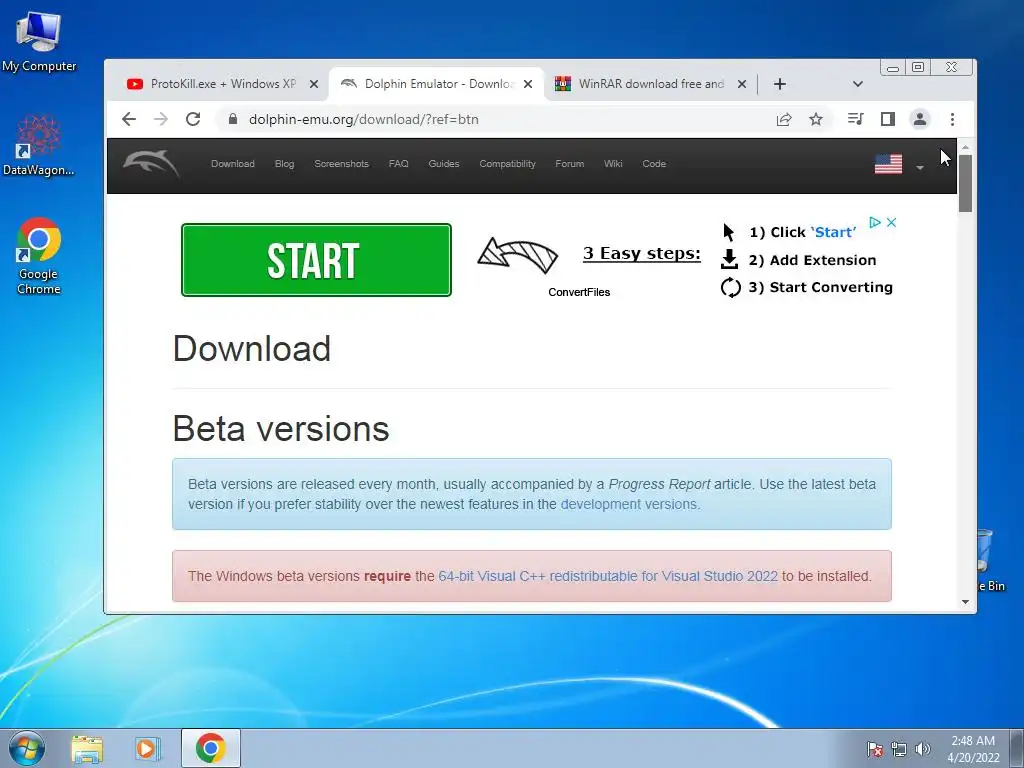Open the media control icon in toolbar
Image resolution: width=1024 pixels, height=768 pixels.
point(855,119)
